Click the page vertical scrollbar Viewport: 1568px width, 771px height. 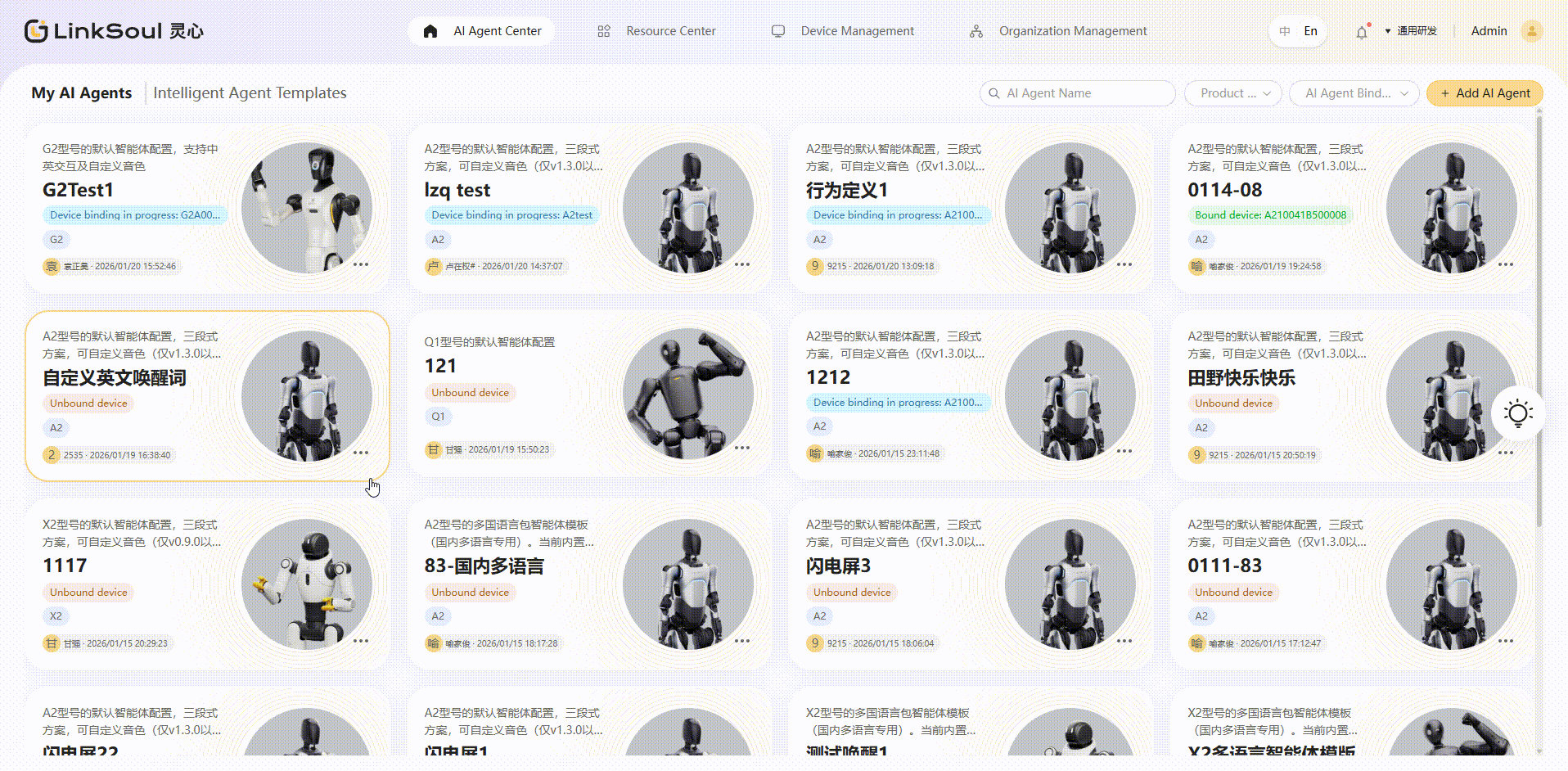coord(1539,322)
